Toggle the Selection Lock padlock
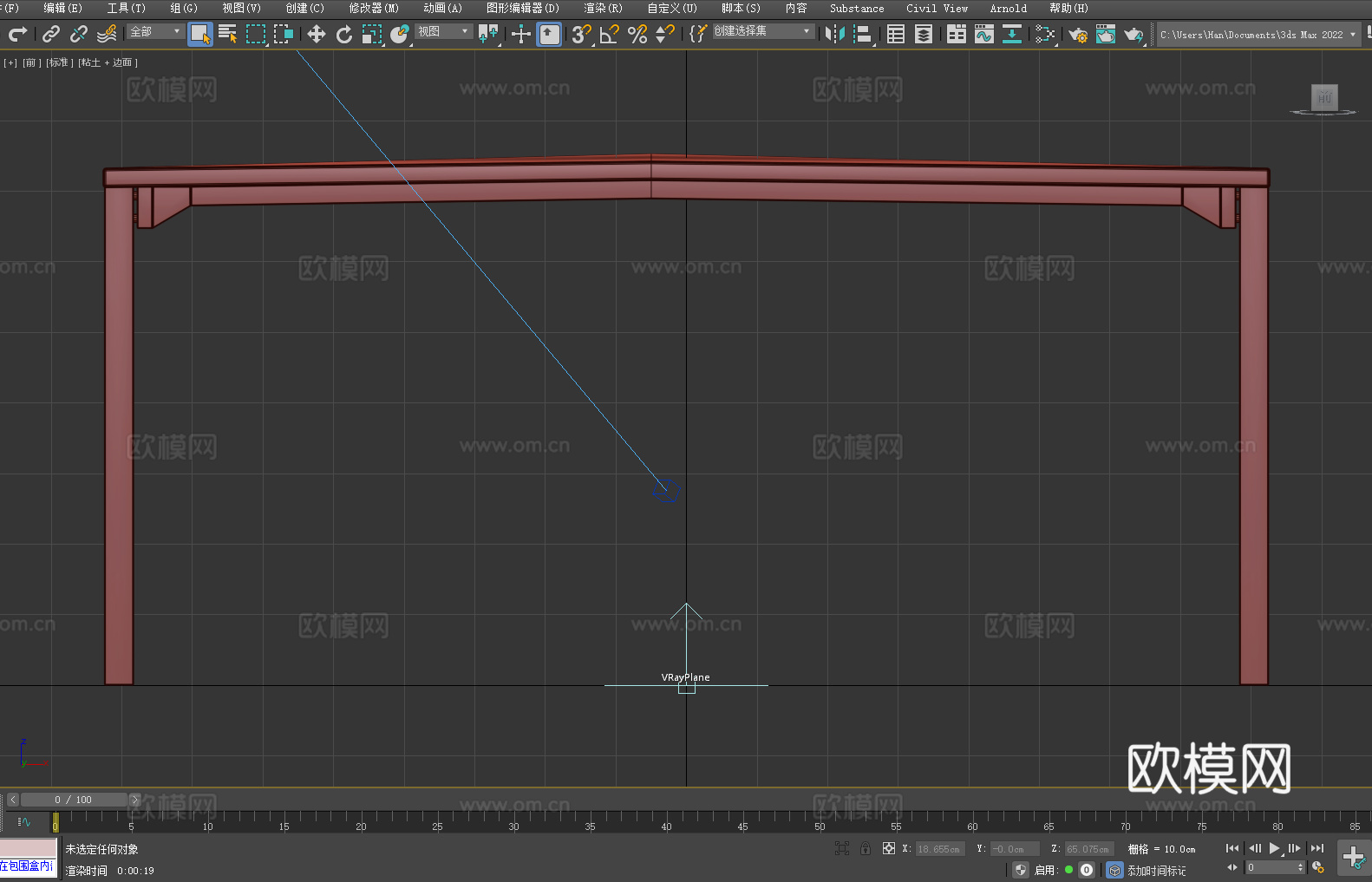Viewport: 1372px width, 882px height. click(x=866, y=848)
